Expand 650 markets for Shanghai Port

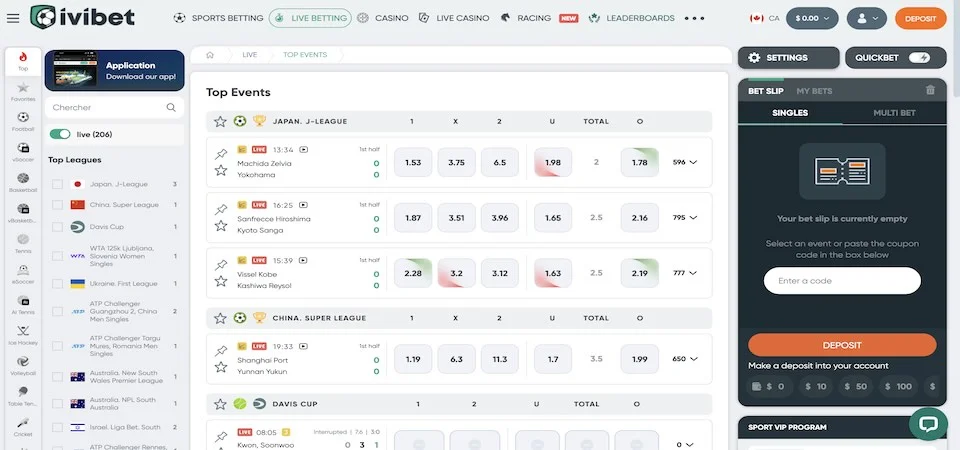coord(685,359)
